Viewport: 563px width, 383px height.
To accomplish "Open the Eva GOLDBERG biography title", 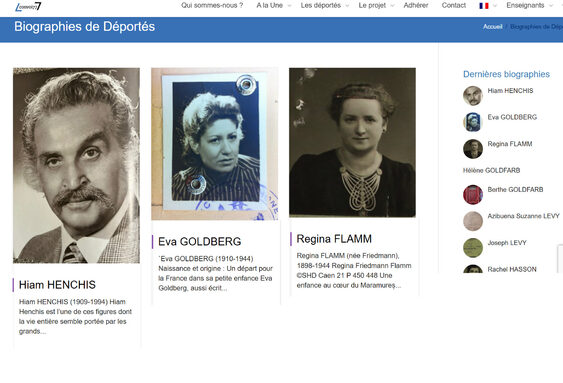I will pyautogui.click(x=200, y=242).
